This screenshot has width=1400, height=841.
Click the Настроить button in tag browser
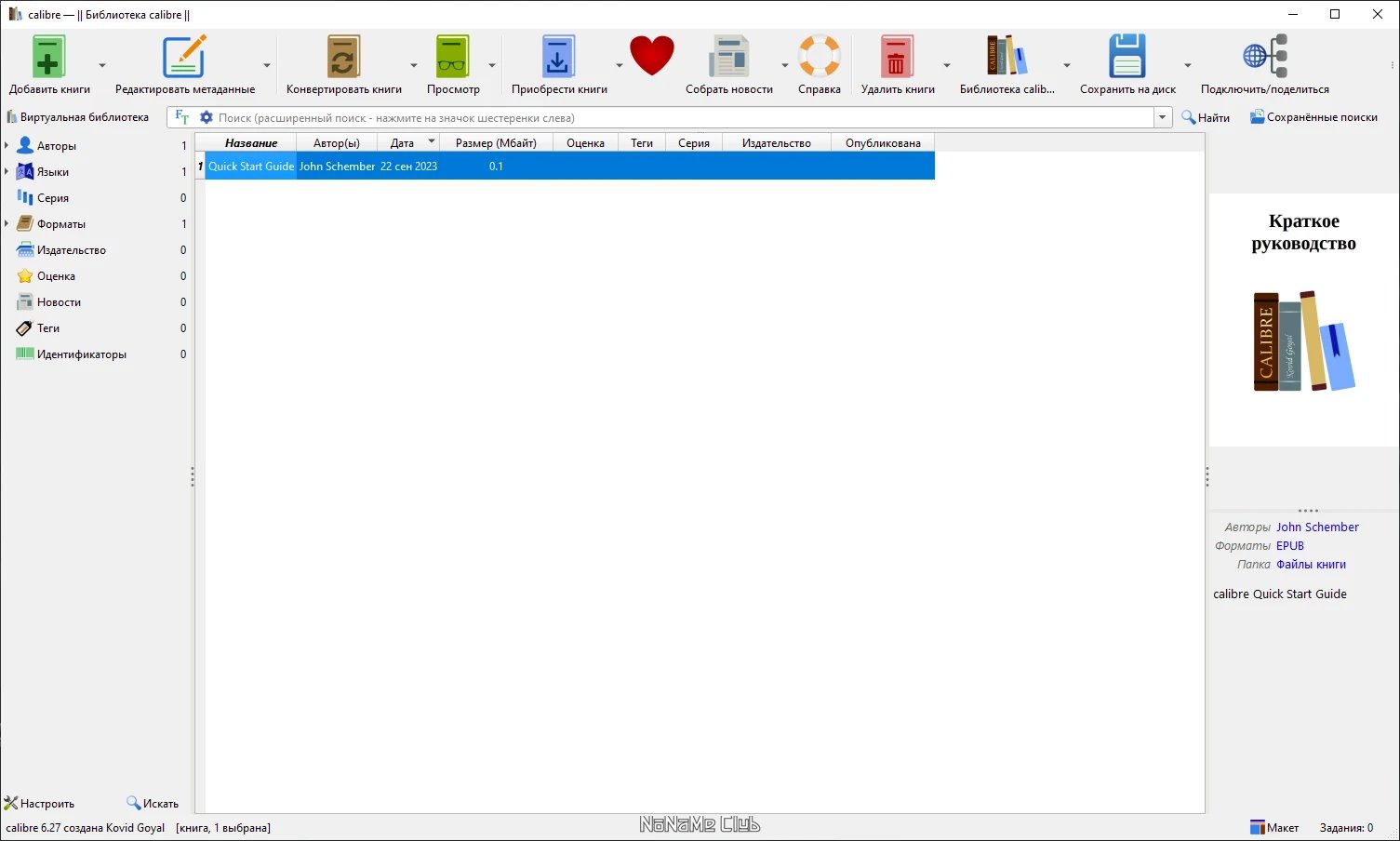[40, 804]
